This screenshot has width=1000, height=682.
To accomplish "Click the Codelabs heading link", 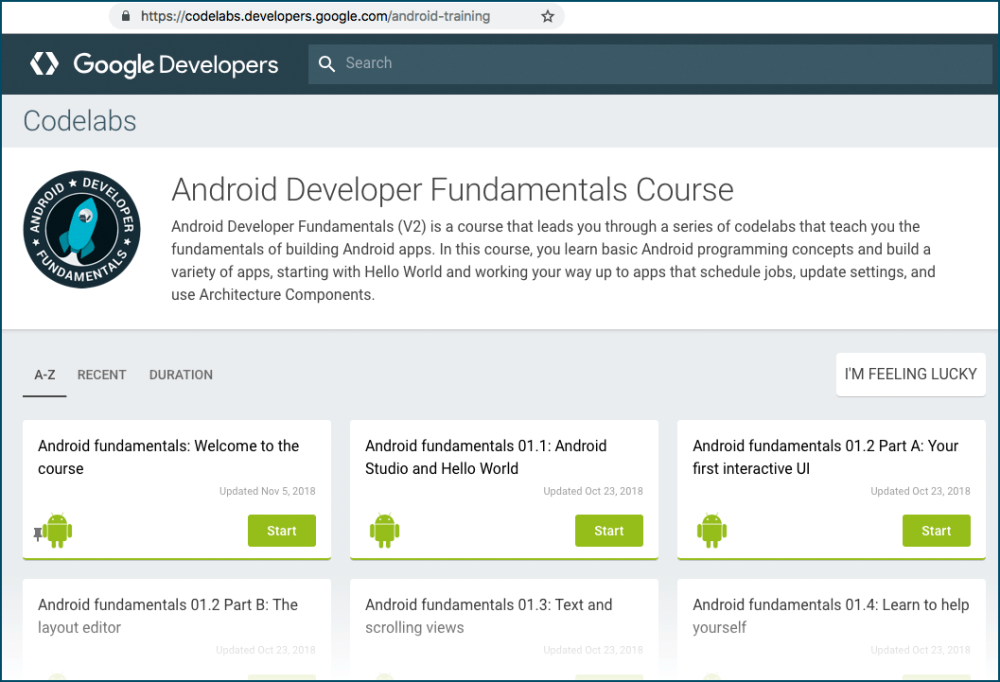I will [79, 120].
